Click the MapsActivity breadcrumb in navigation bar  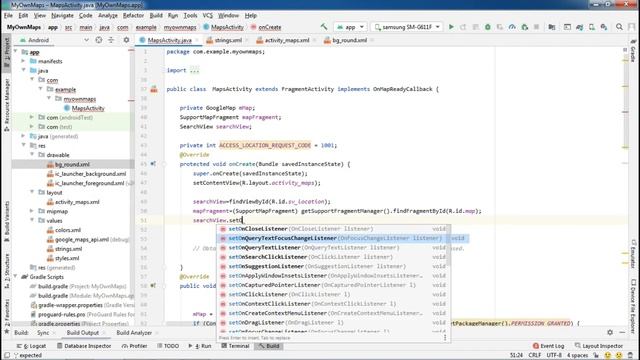223,27
